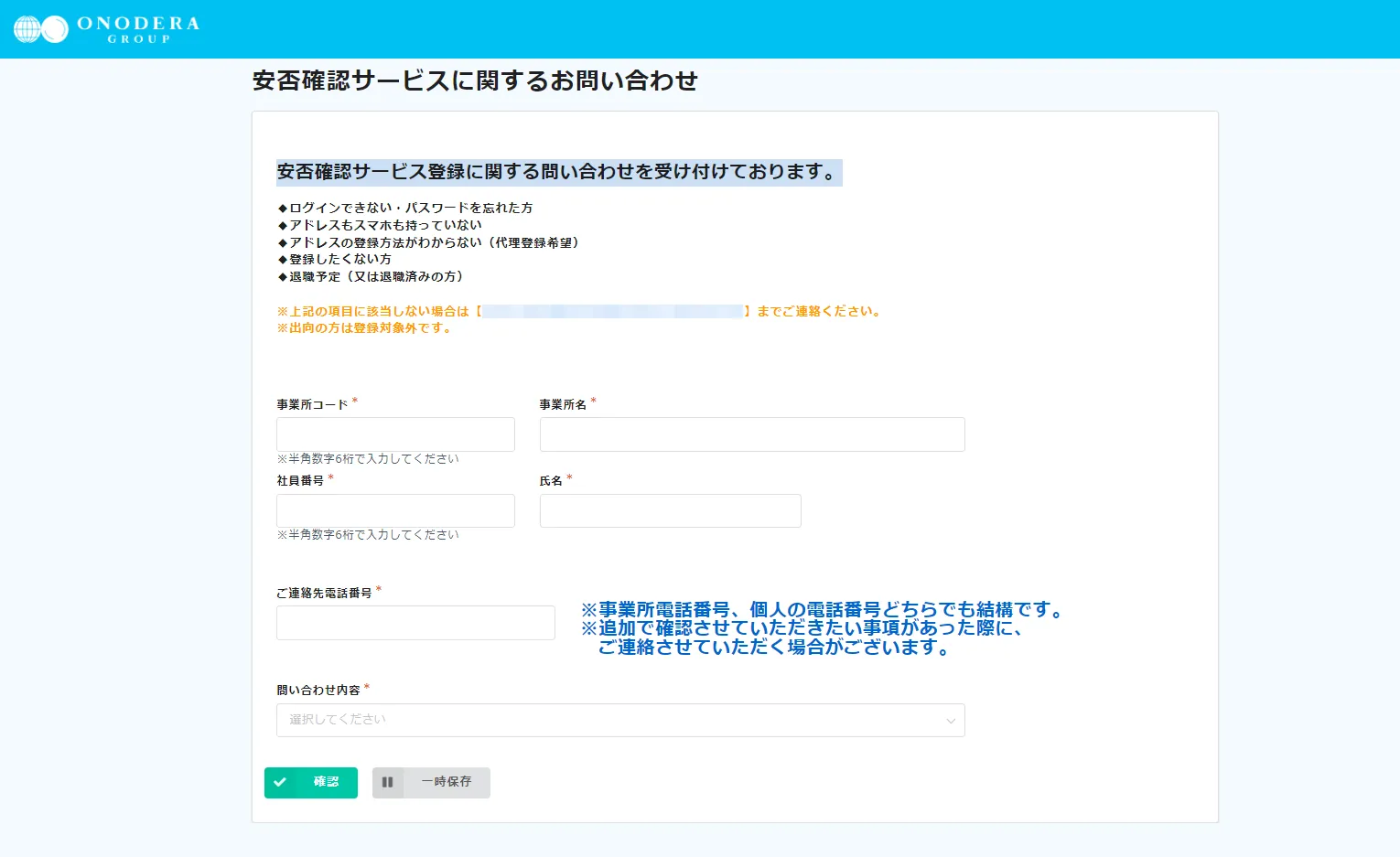
Task: Click the 氏名 label
Action: 551,480
